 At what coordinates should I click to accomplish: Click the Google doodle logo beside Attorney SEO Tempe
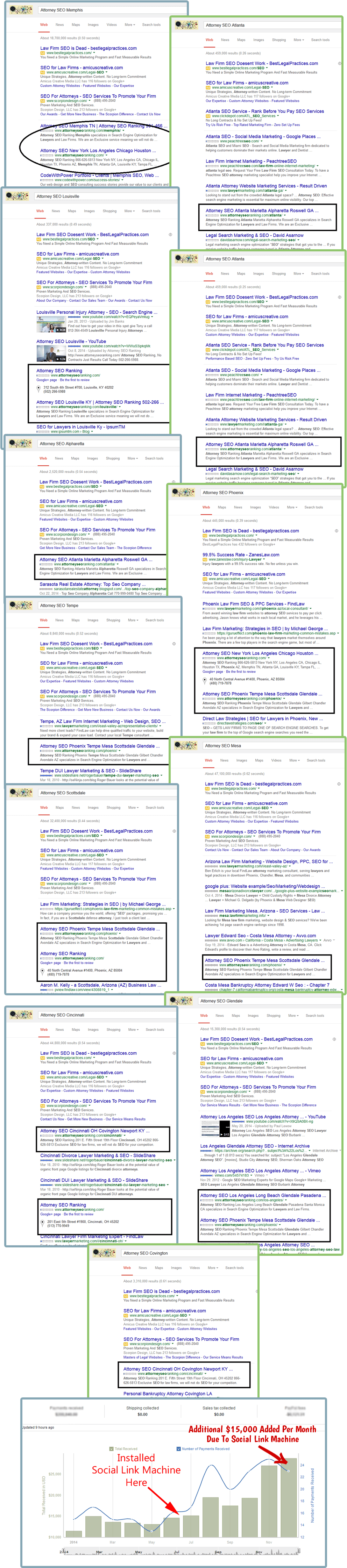21,605
